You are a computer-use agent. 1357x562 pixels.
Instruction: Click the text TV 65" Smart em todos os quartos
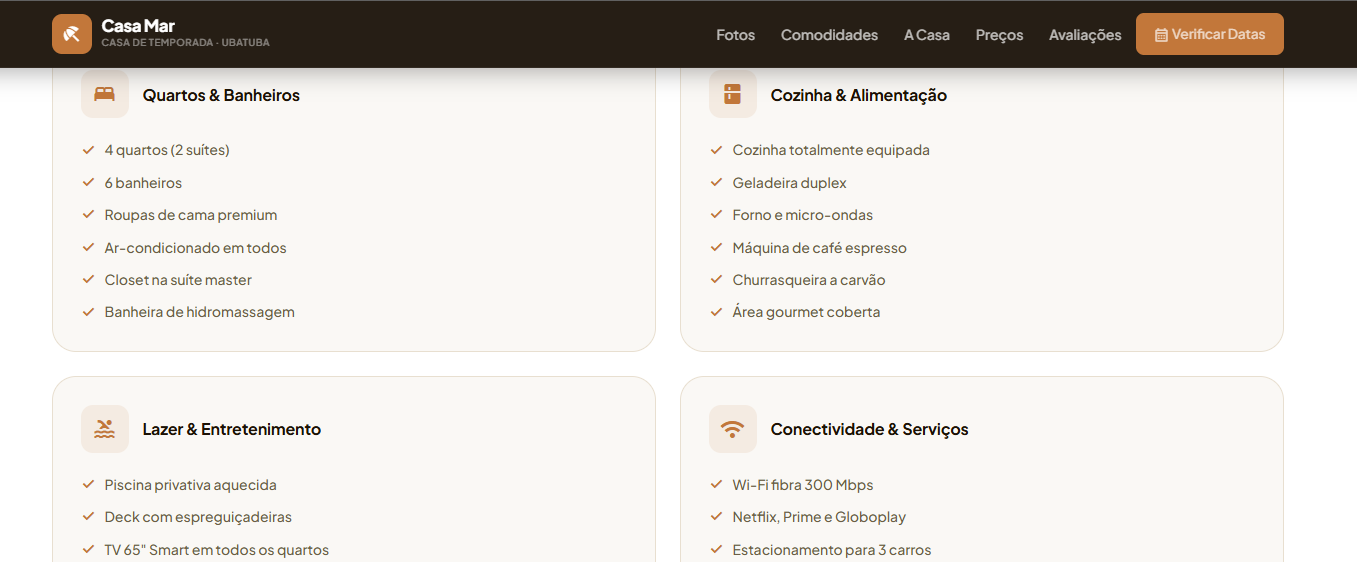pyautogui.click(x=217, y=550)
